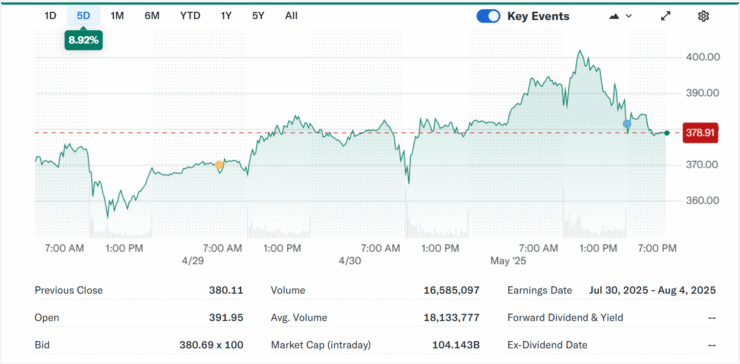Click the 390.00 axis label
Image resolution: width=740 pixels, height=364 pixels.
(x=703, y=93)
